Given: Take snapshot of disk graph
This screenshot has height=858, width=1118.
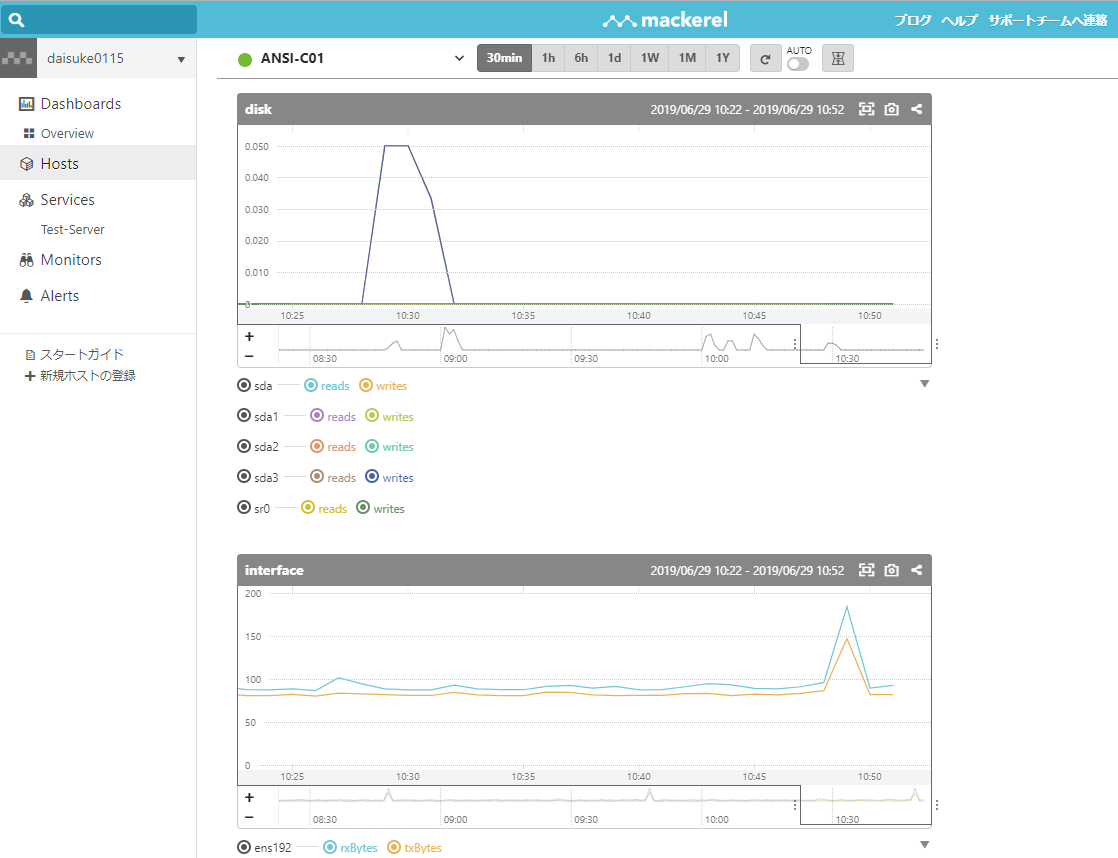Looking at the screenshot, I should (x=891, y=109).
